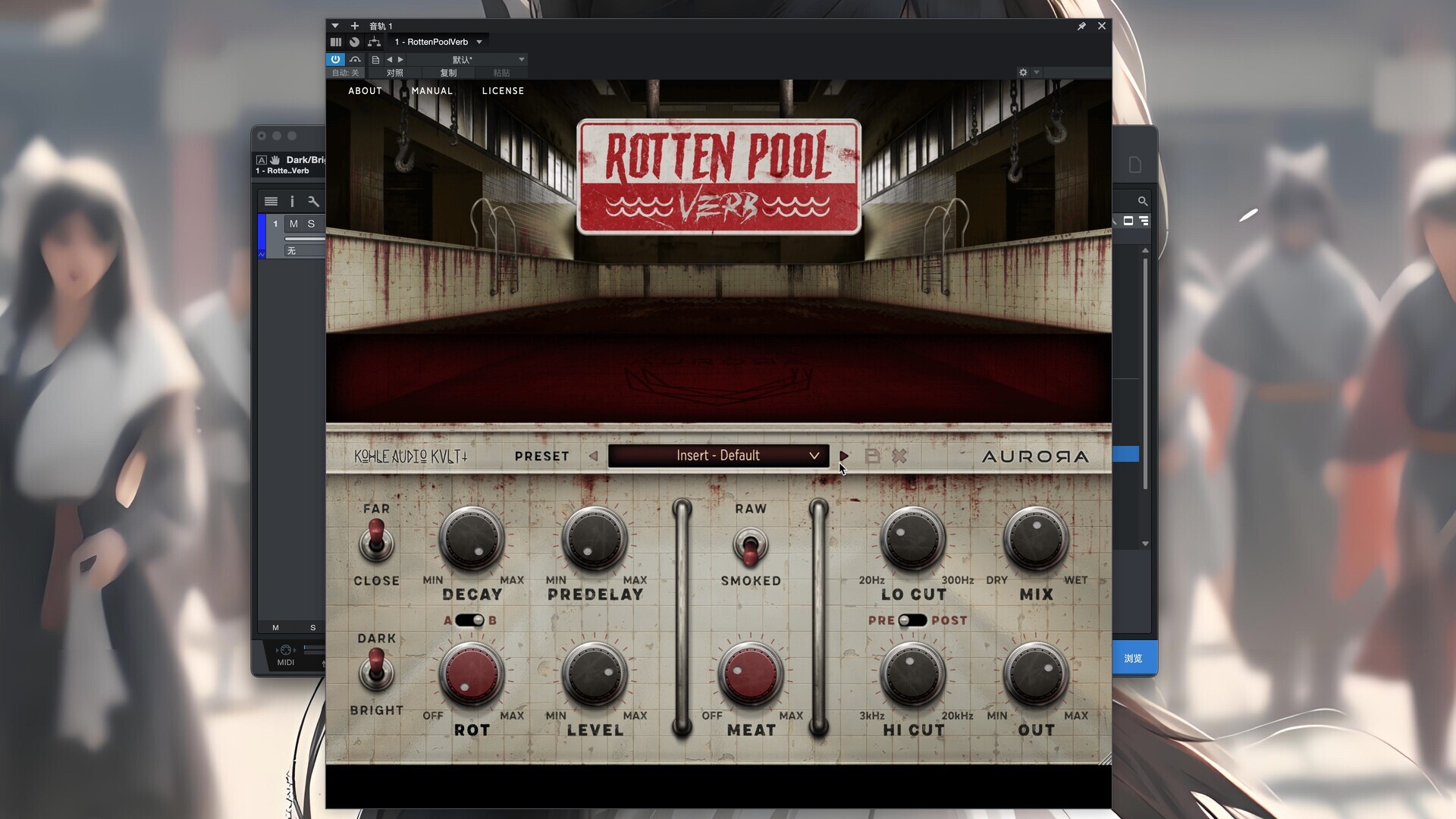1456x819 pixels.
Task: Toggle the A/B switch
Action: point(469,620)
